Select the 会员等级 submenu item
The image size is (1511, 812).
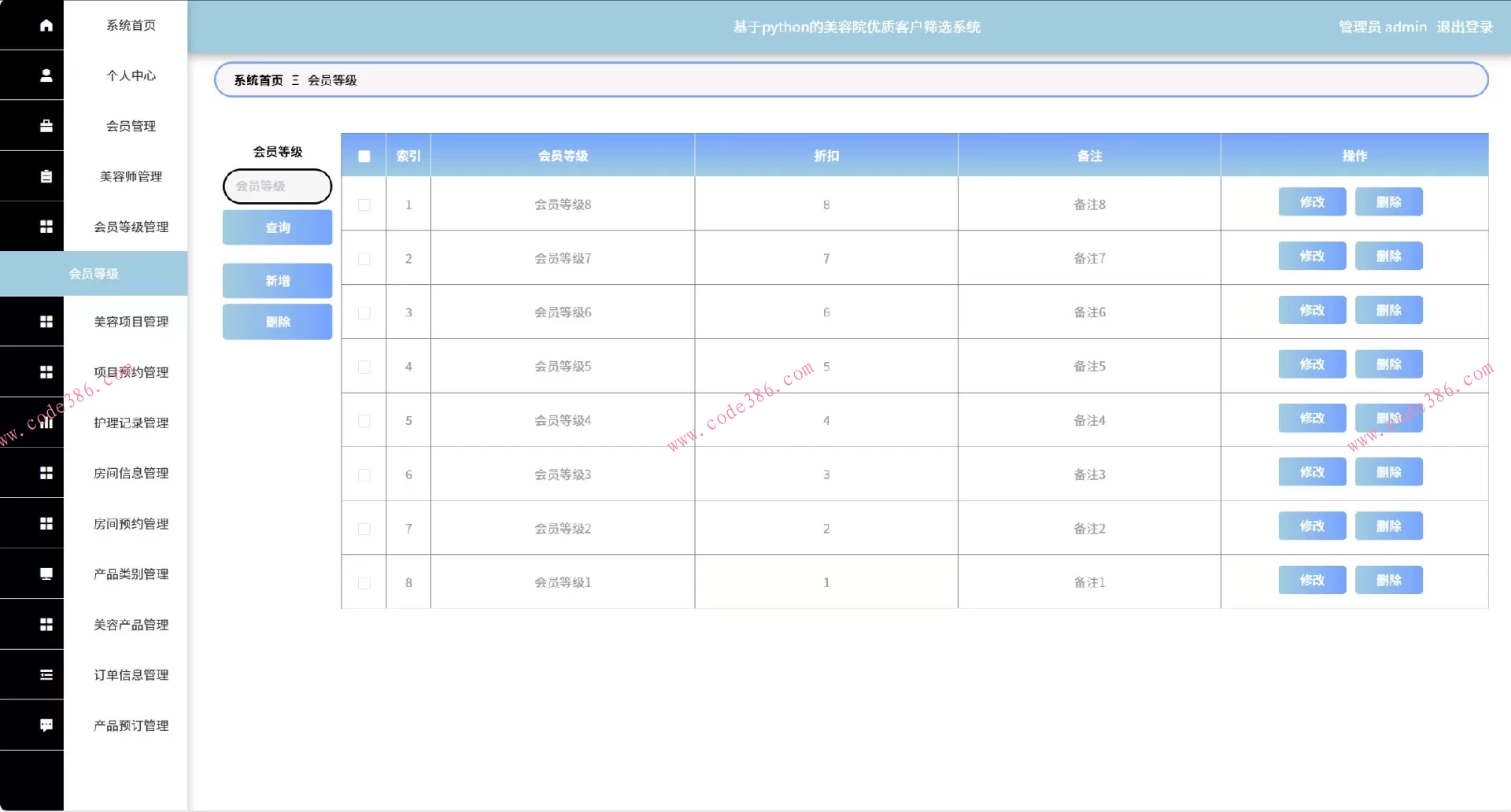94,274
